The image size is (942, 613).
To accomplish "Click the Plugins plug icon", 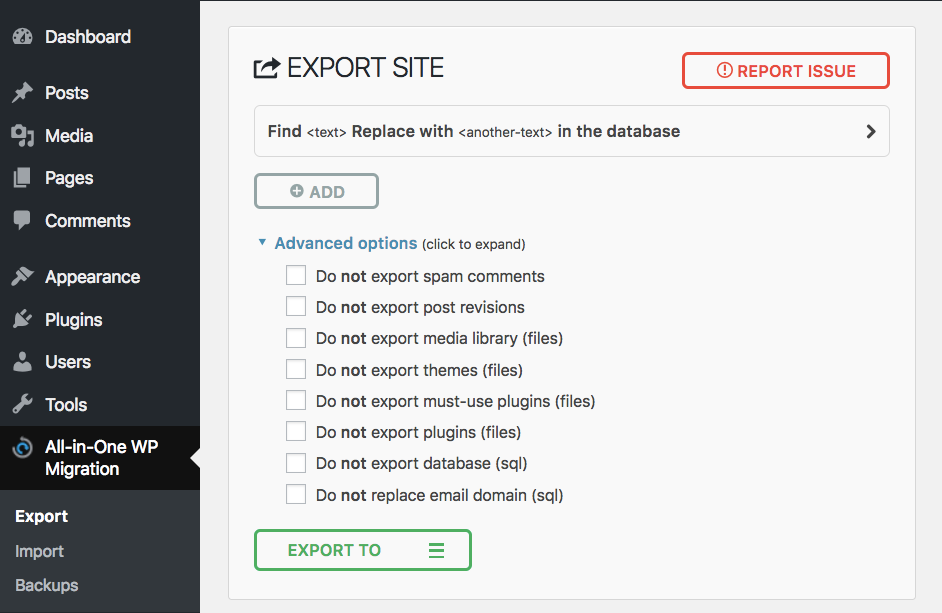I will [23, 319].
